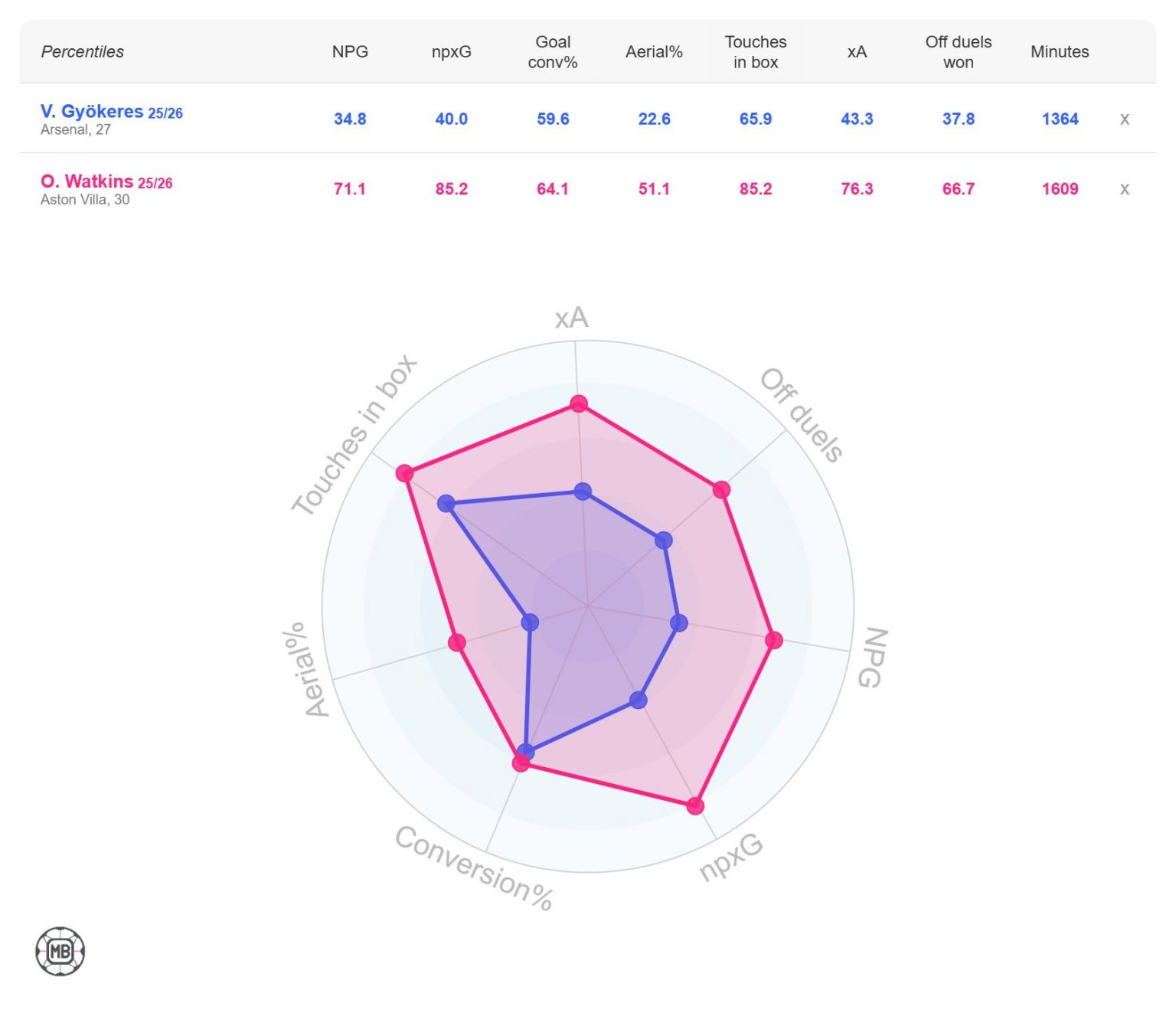Click Gyökeres' blue xA radar point
This screenshot has height=1029, width=1176.
click(x=583, y=492)
